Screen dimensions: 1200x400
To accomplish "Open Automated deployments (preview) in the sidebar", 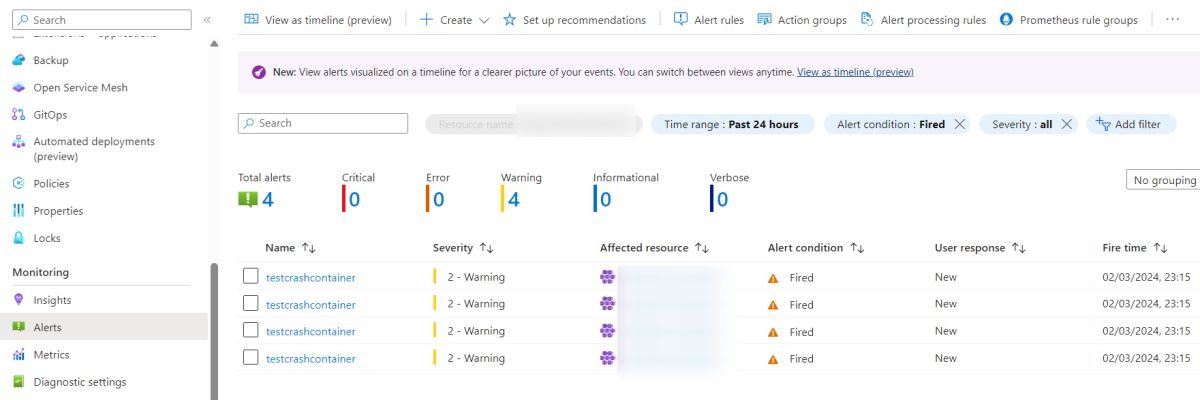I will point(93,148).
